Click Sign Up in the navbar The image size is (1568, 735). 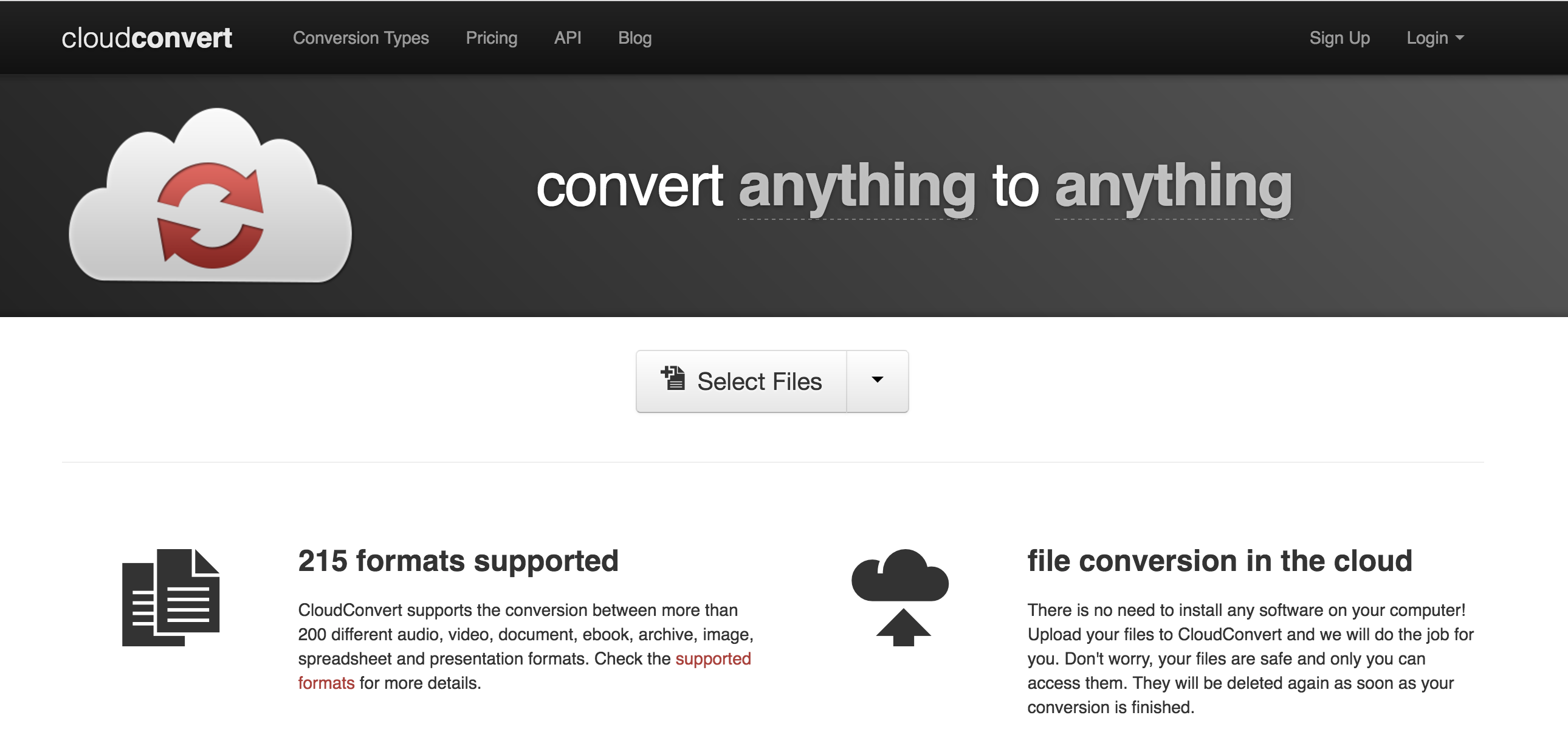1339,38
